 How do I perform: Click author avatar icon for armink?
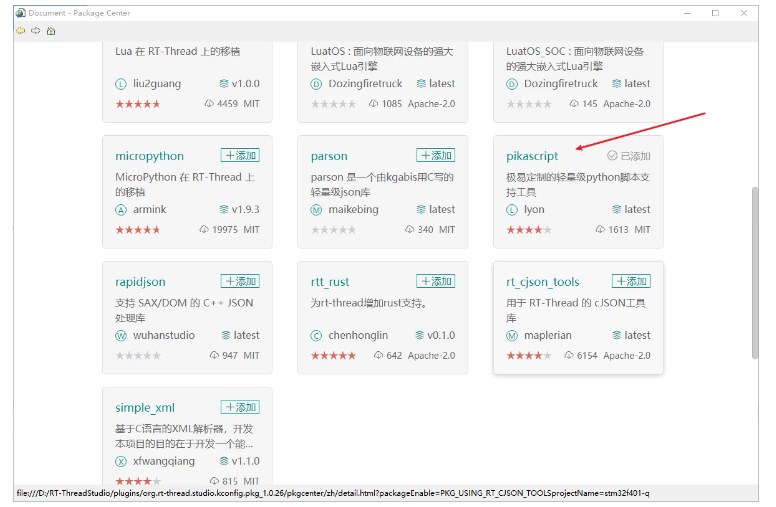click(121, 210)
